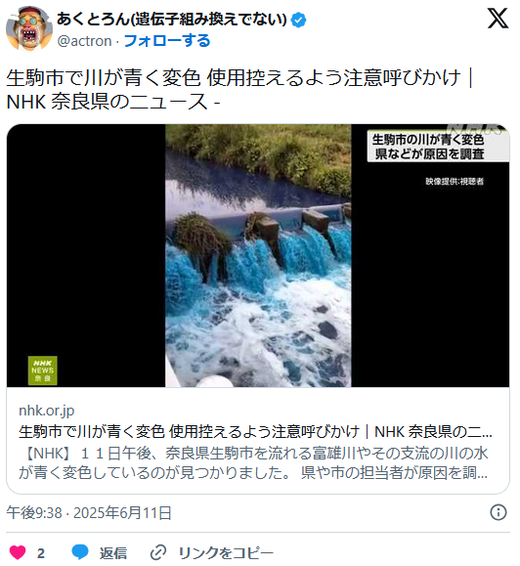Open the tweet info circle icon
The width and height of the screenshot is (520, 566).
[x=498, y=512]
